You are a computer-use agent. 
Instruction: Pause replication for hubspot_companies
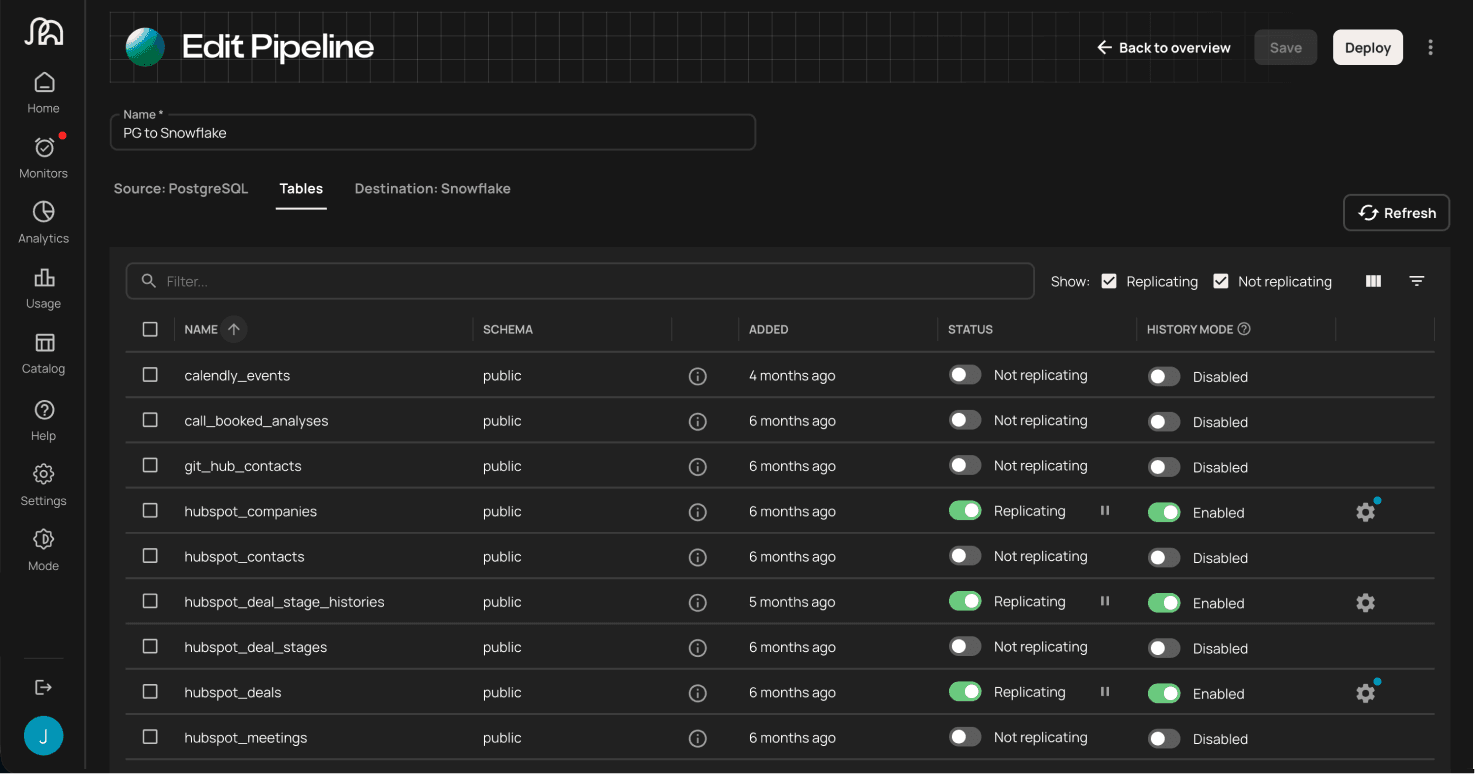click(x=1105, y=511)
